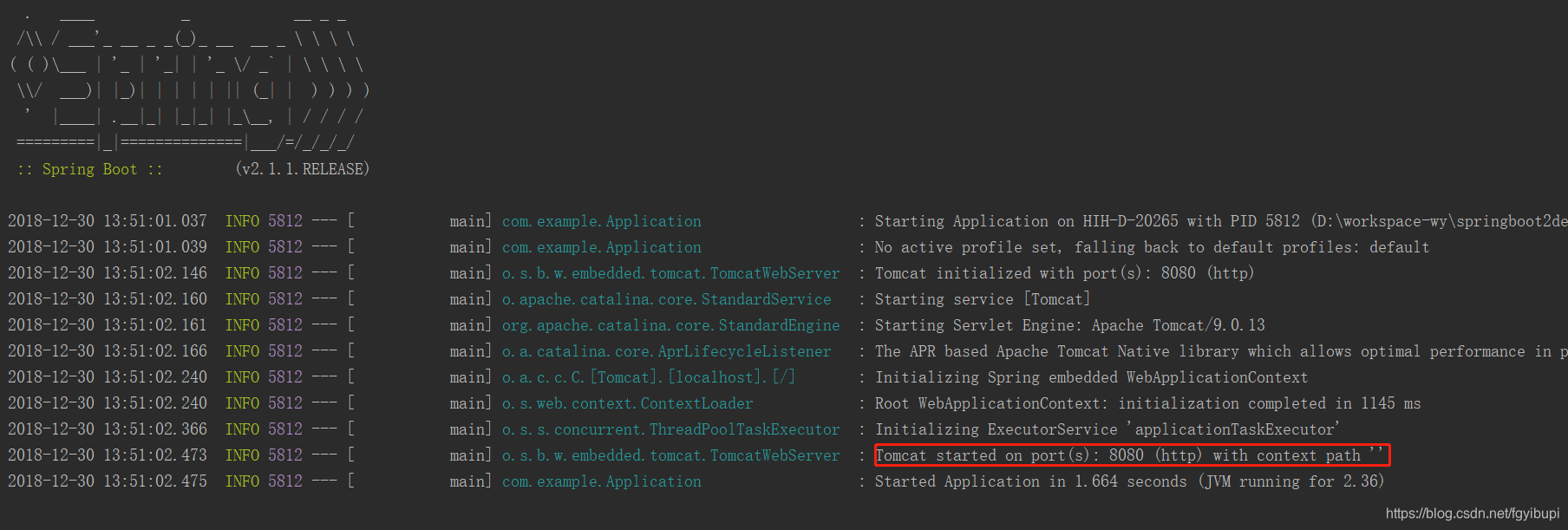Click TomcatWebServer logger on 'Tomcat initialized' line
This screenshot has width=1568, height=530.
(x=671, y=273)
